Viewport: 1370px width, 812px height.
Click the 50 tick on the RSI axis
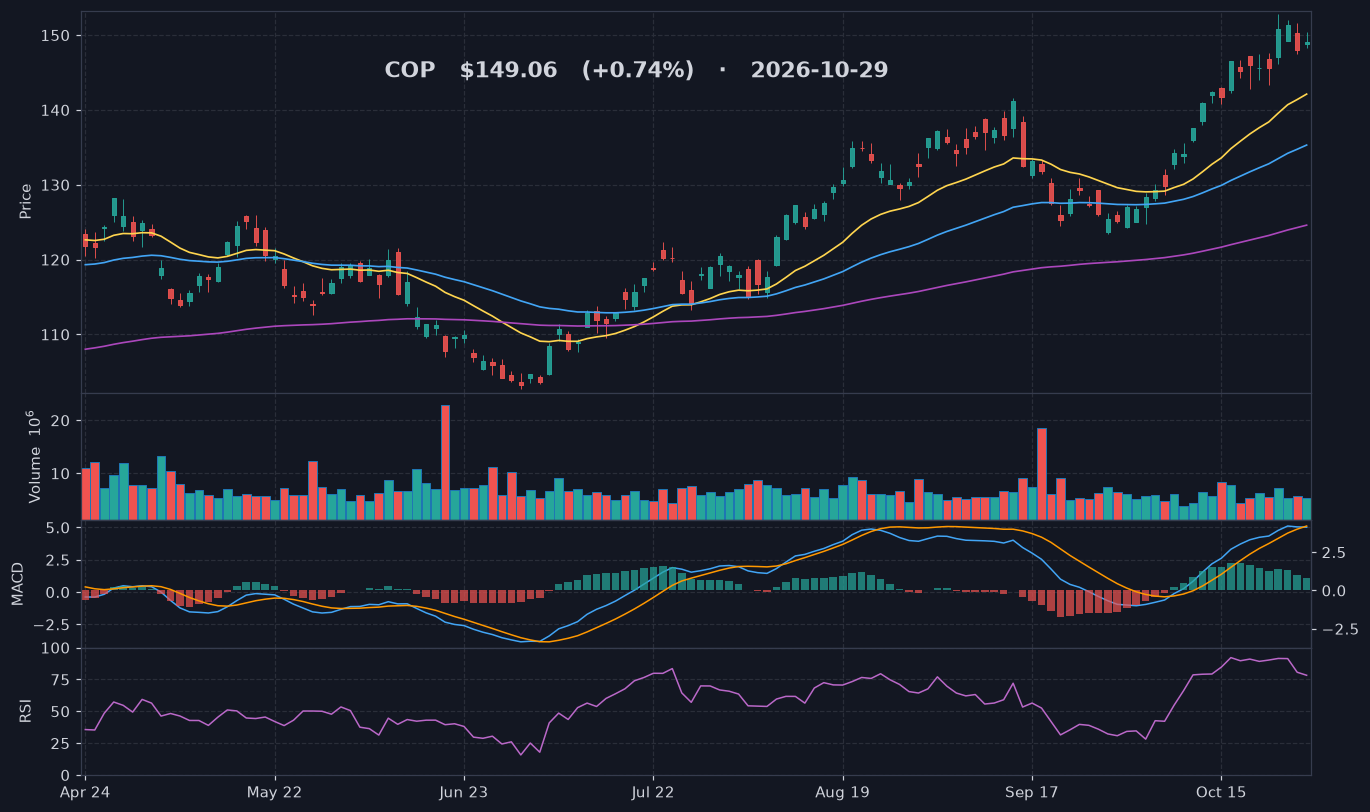click(61, 712)
